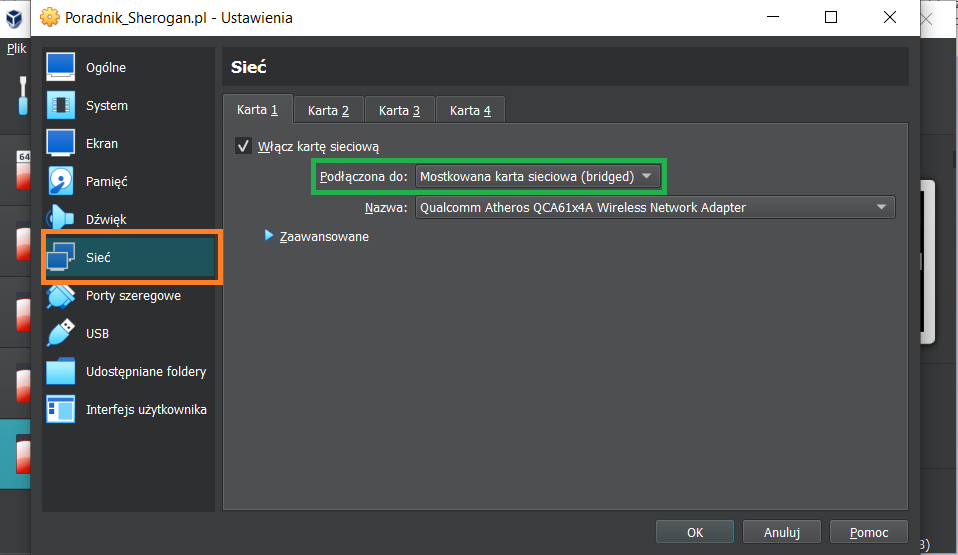Image resolution: width=958 pixels, height=555 pixels.
Task: Click the OK button
Action: 695,533
